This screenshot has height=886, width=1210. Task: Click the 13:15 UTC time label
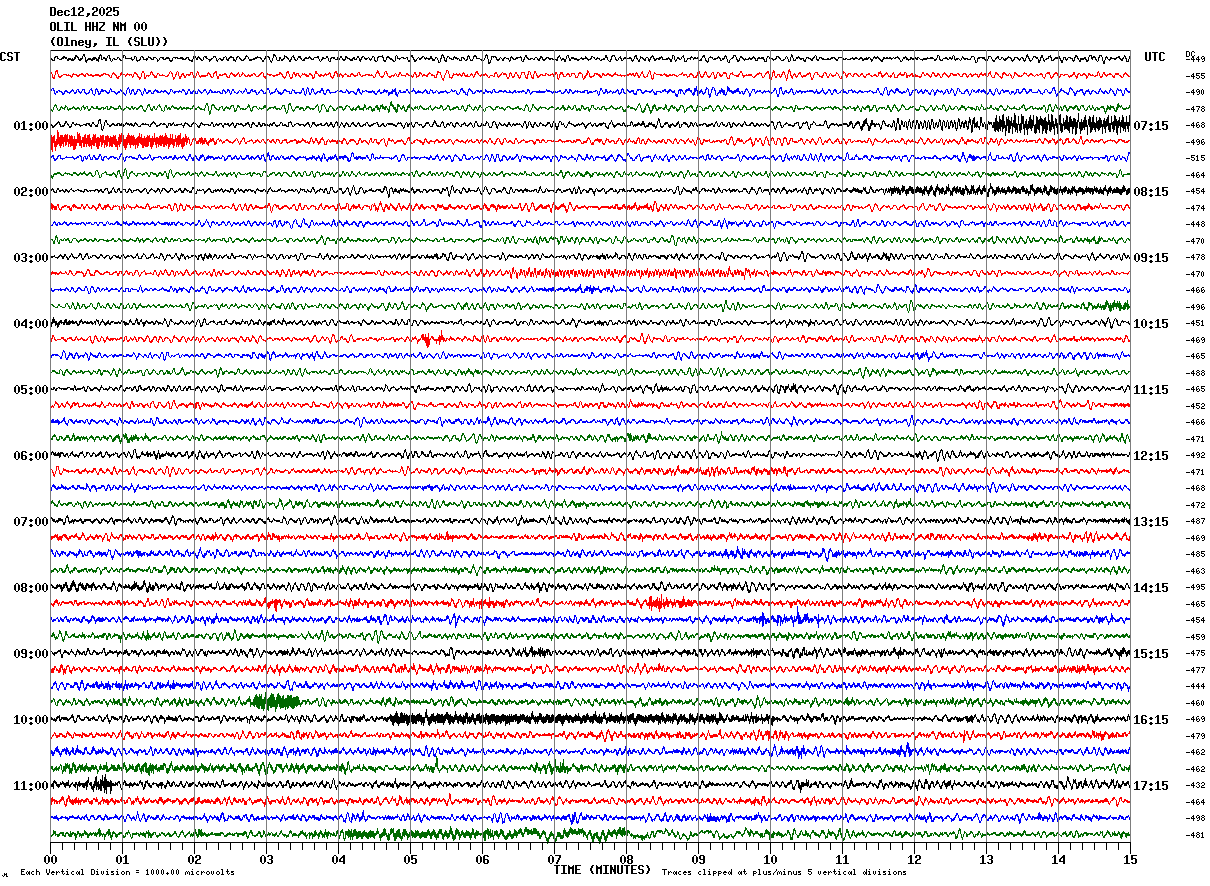tap(1151, 522)
